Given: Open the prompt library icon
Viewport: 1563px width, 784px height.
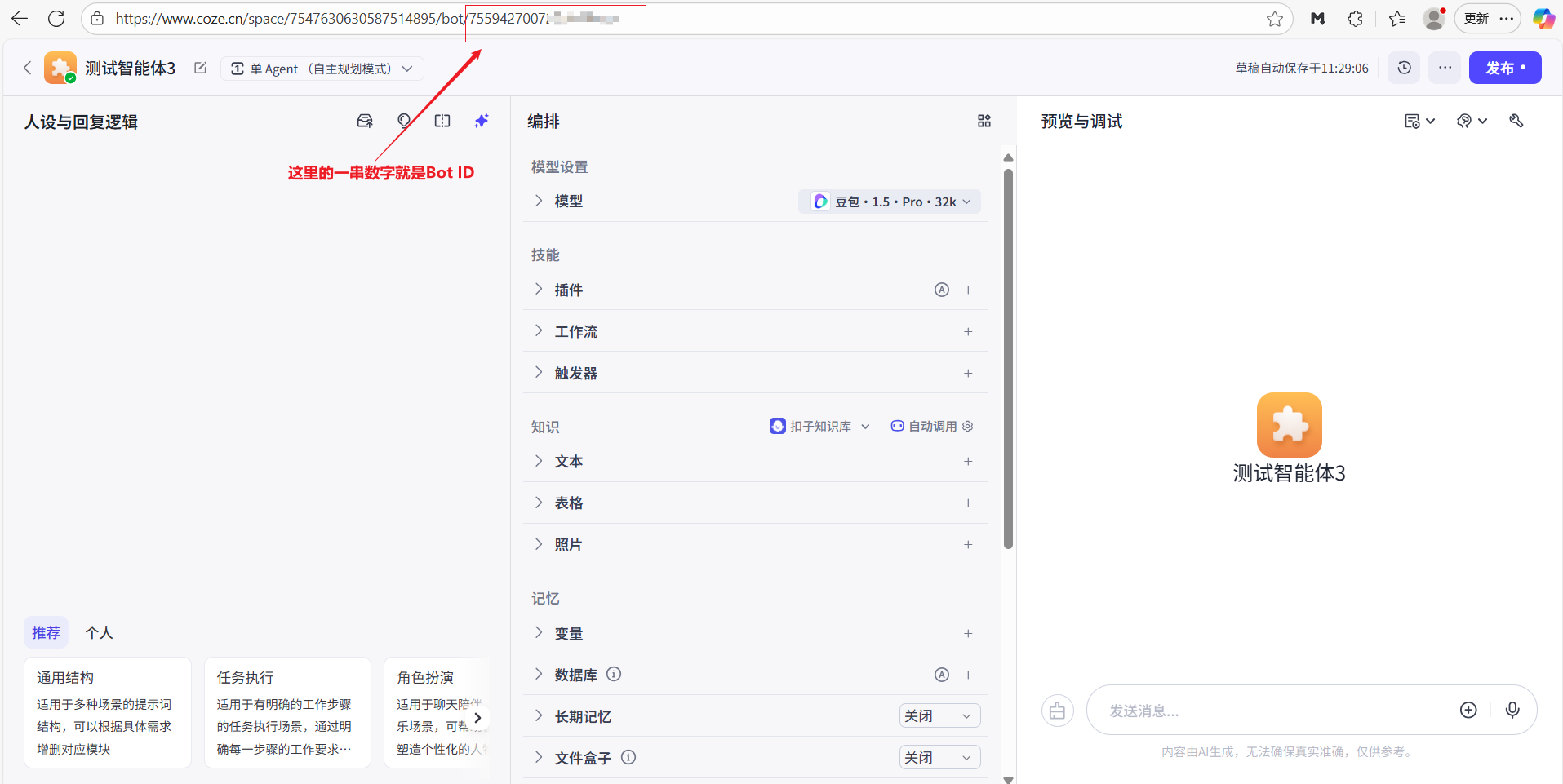Looking at the screenshot, I should [365, 121].
